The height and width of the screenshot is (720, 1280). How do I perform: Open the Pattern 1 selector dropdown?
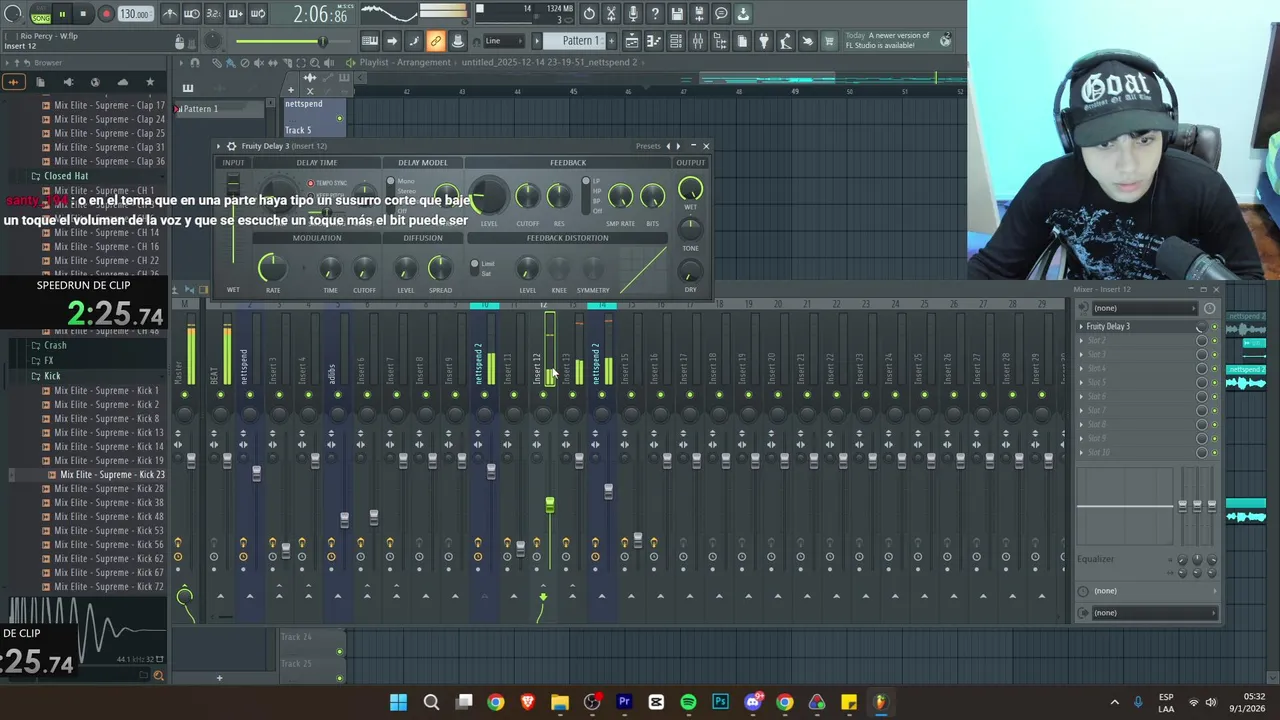[x=576, y=41]
